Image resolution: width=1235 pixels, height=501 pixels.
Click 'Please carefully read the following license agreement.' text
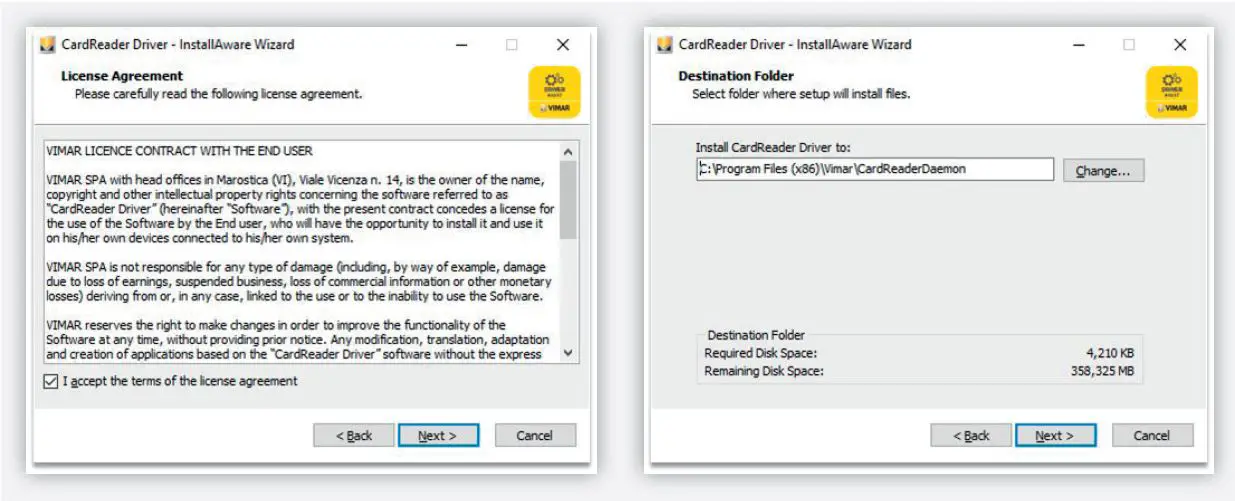coord(218,94)
